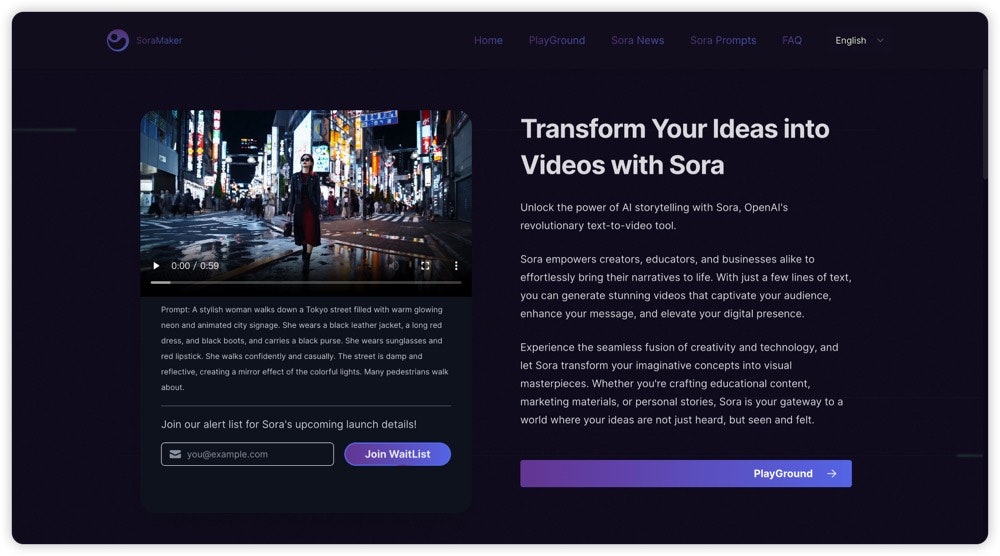
Task: Mute the video with the speaker icon
Action: tap(395, 266)
